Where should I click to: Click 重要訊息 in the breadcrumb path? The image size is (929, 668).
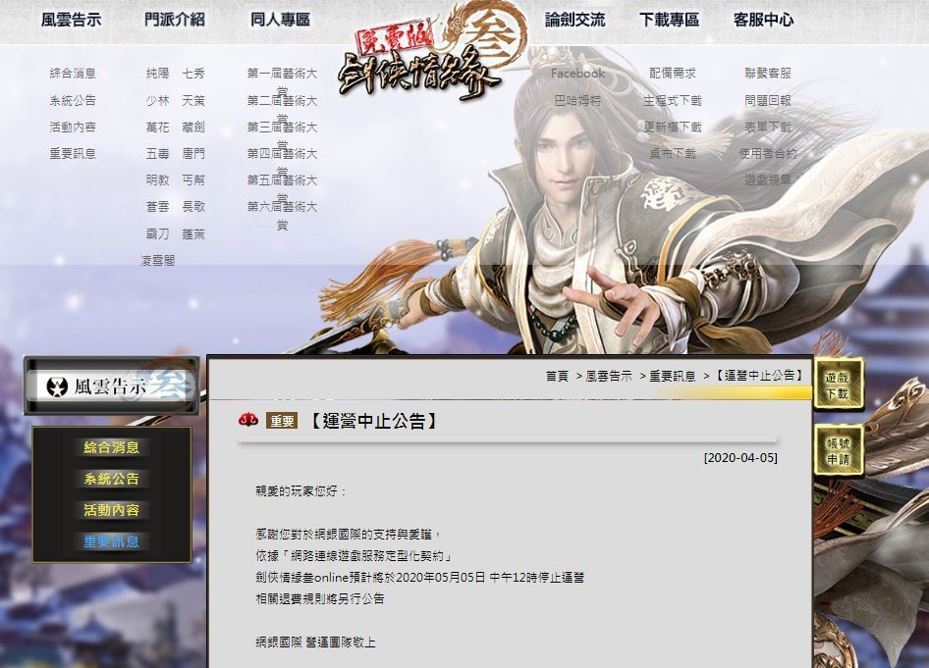coord(672,376)
